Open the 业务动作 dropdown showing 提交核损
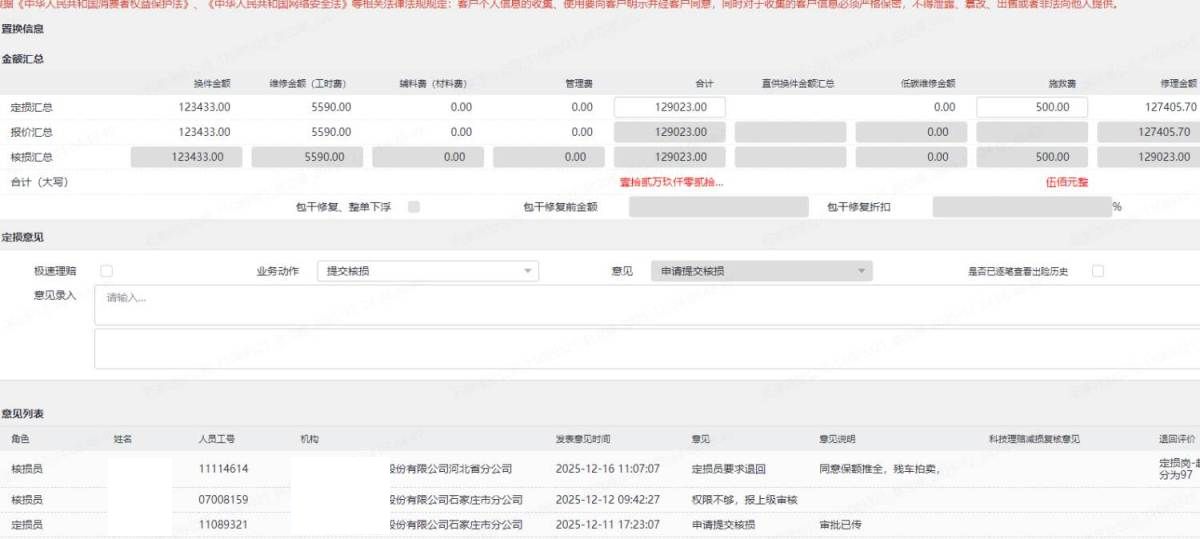This screenshot has width=1200, height=539. click(x=427, y=271)
